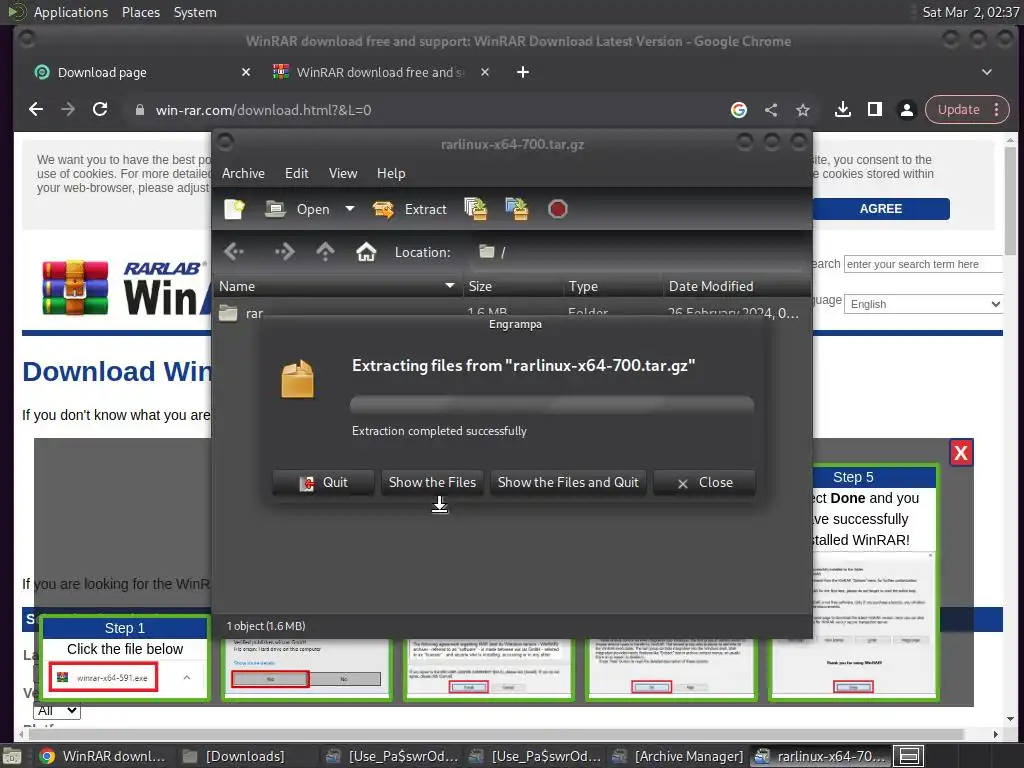The width and height of the screenshot is (1024, 768).
Task: Open the Places menu
Action: point(141,12)
